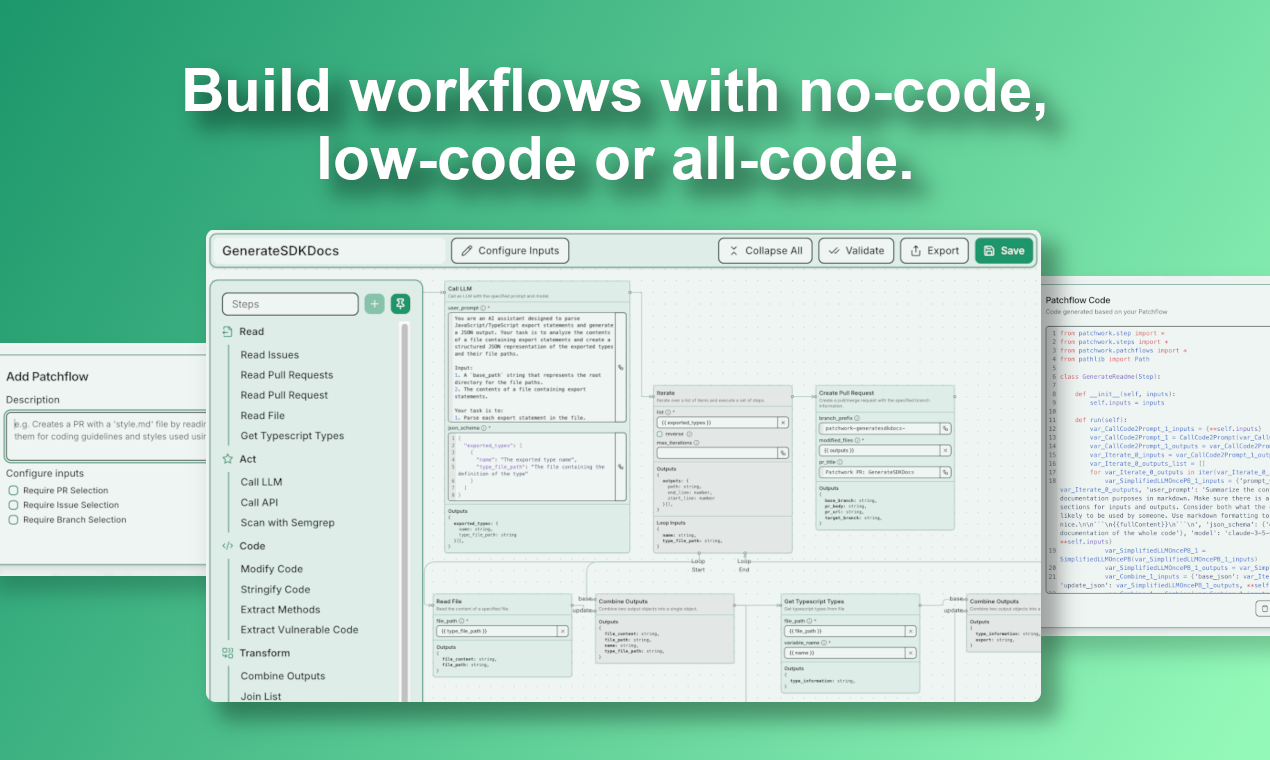Click link icon next to branch_prefix field
The image size is (1270, 760).
pos(945,428)
